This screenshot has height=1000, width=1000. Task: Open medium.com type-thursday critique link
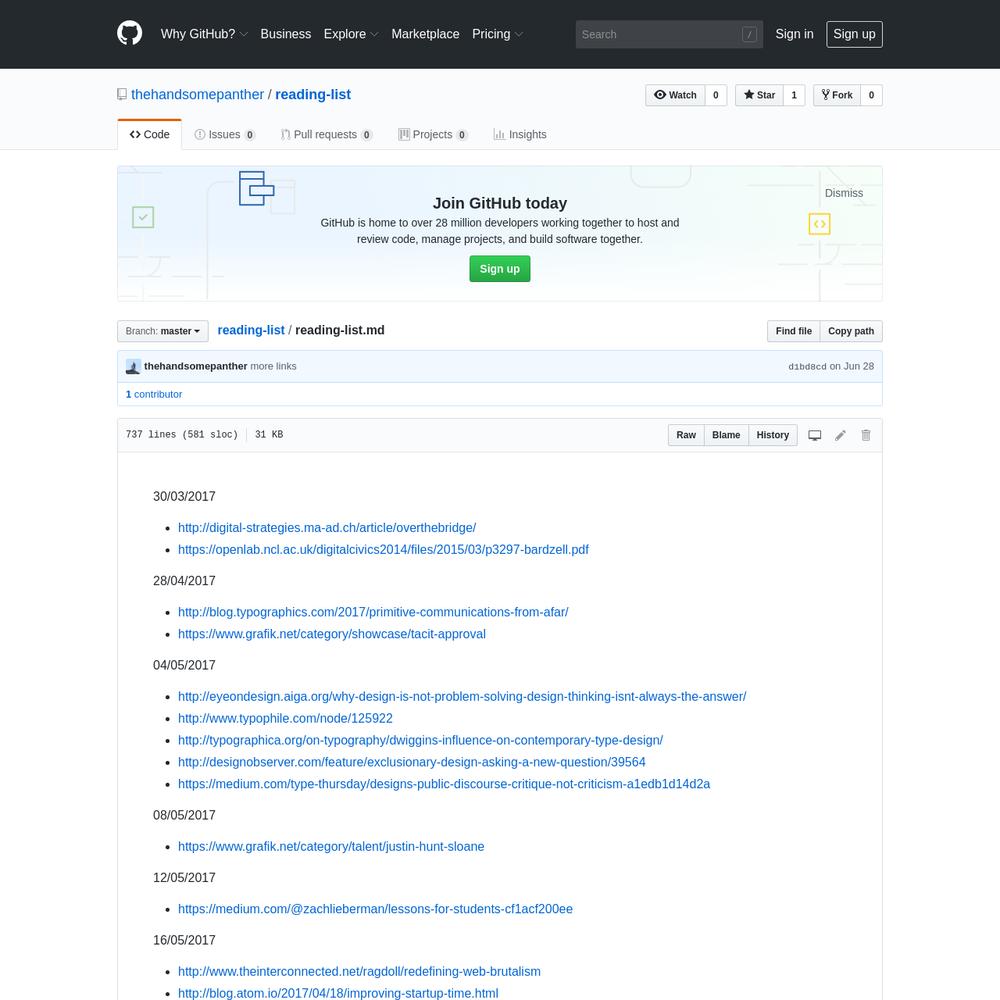(x=444, y=784)
